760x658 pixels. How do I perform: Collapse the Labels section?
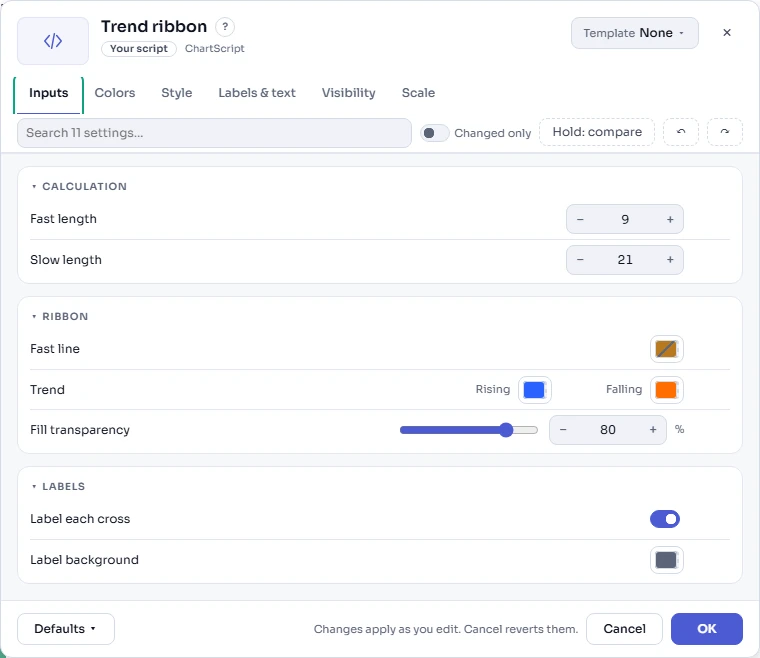point(58,486)
